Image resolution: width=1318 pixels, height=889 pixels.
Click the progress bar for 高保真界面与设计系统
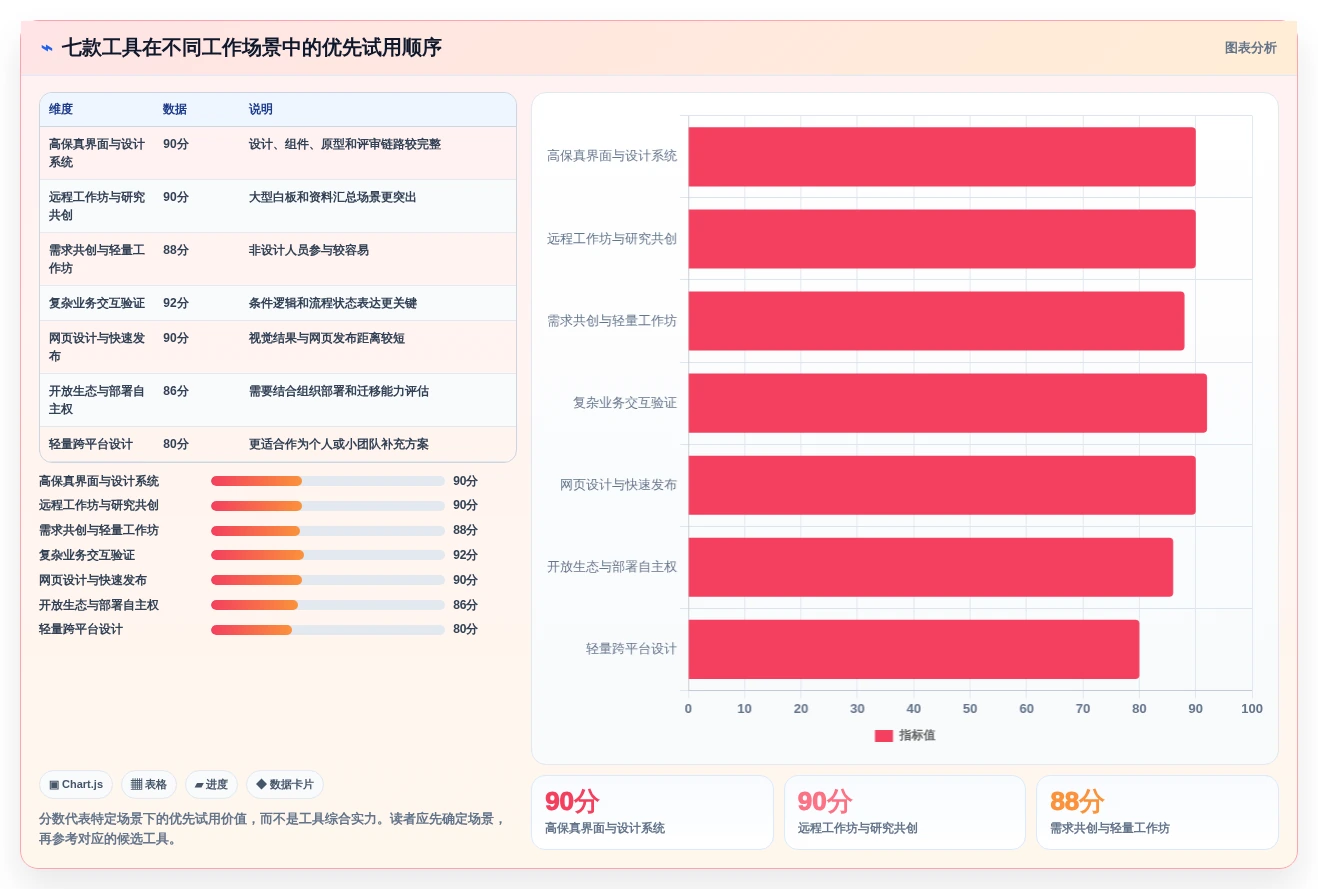coord(328,481)
